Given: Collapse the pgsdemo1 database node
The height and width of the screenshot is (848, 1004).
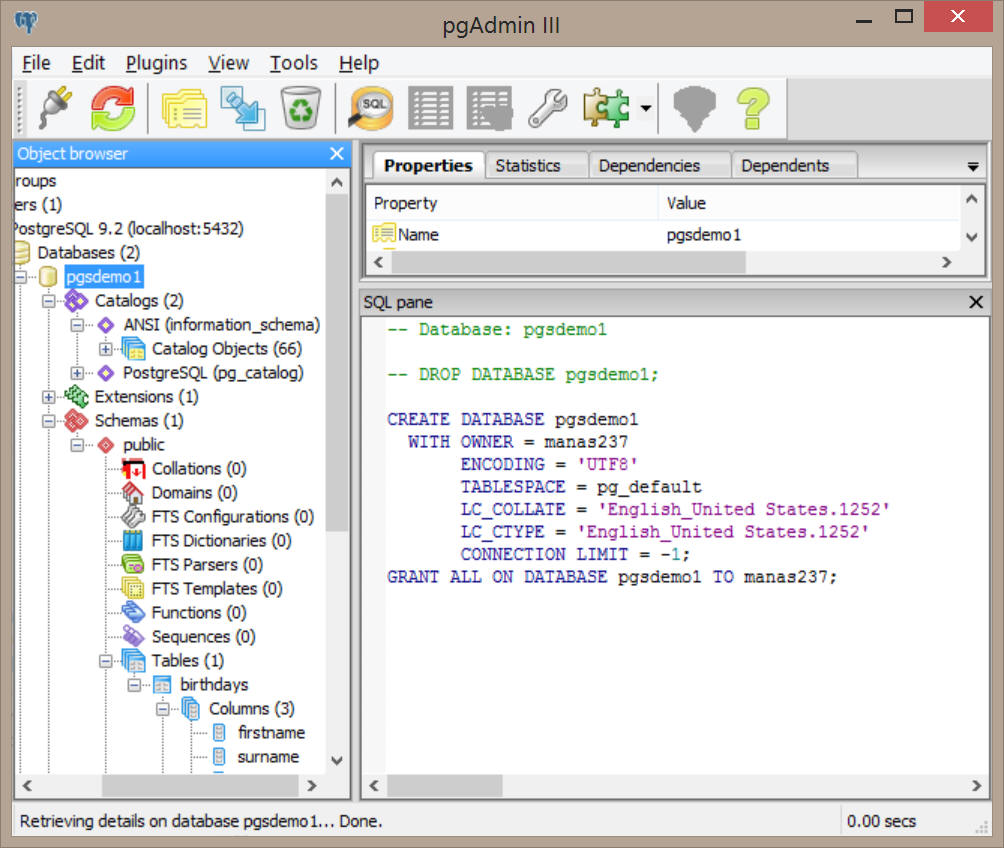Looking at the screenshot, I should [20, 277].
